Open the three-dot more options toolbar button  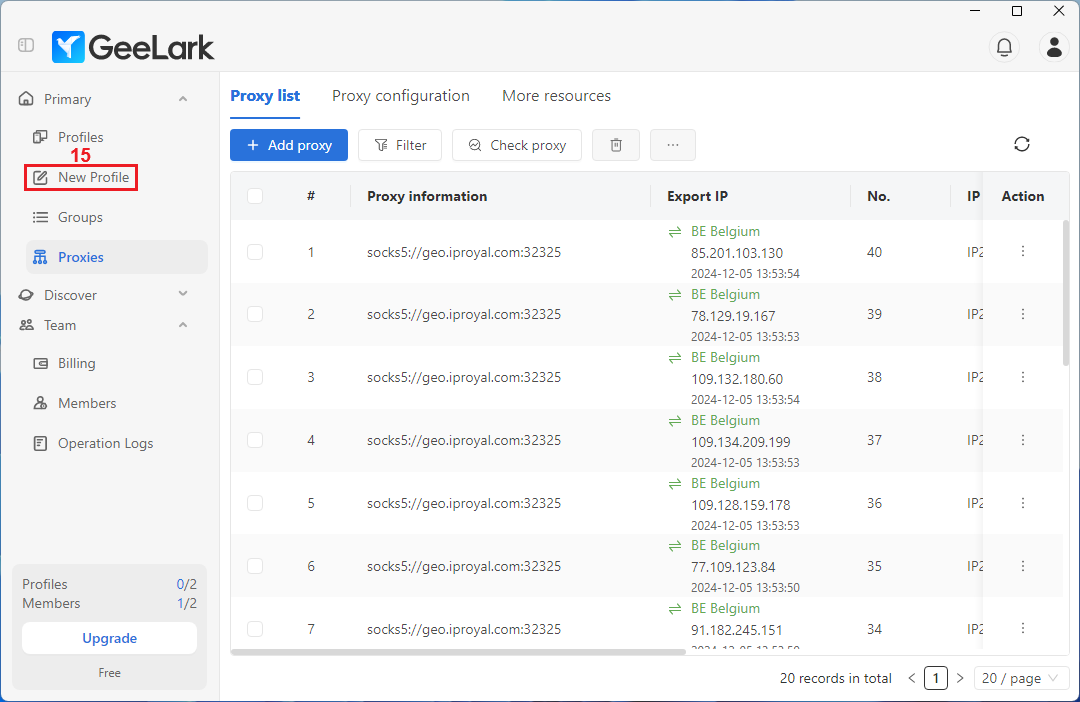(673, 145)
